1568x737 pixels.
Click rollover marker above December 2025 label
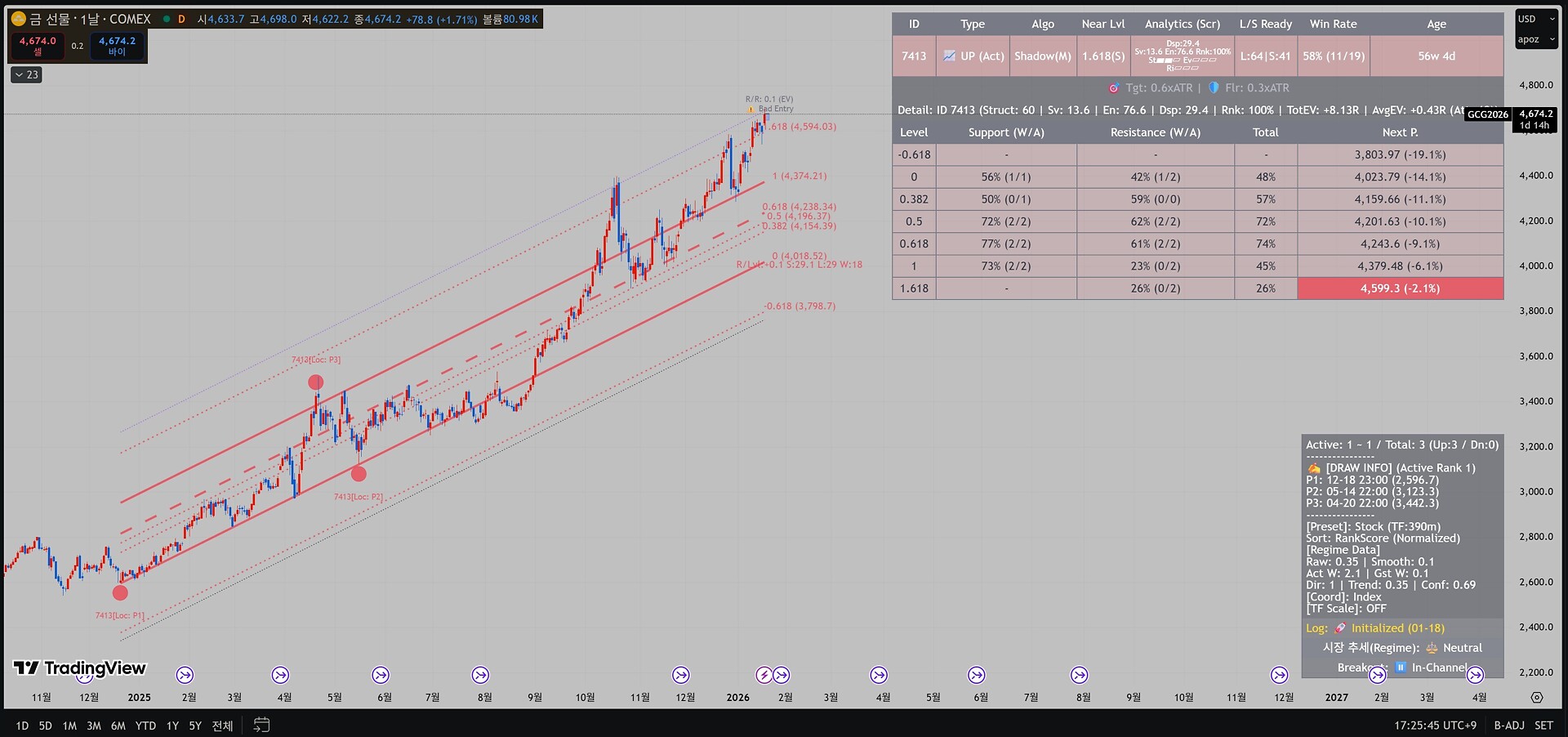[681, 675]
